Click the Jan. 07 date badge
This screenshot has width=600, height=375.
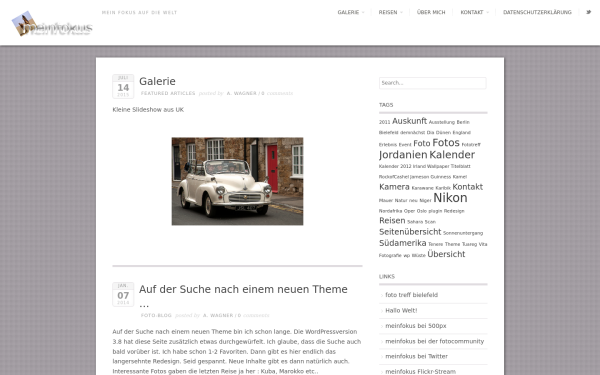pos(123,294)
